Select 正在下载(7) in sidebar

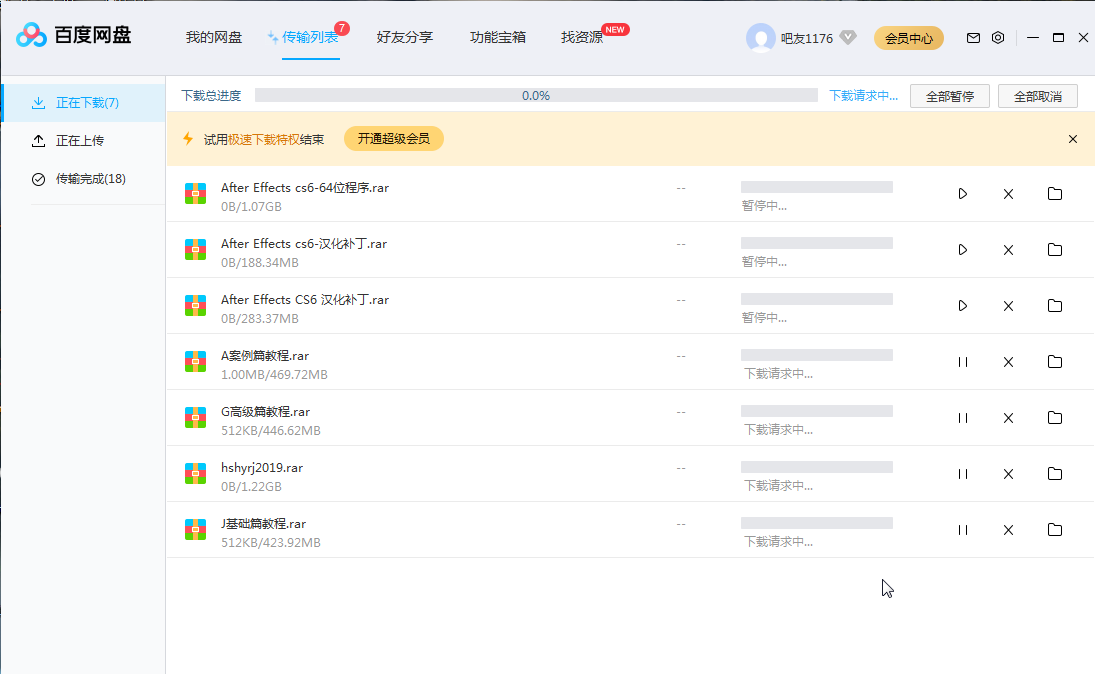pyautogui.click(x=84, y=103)
